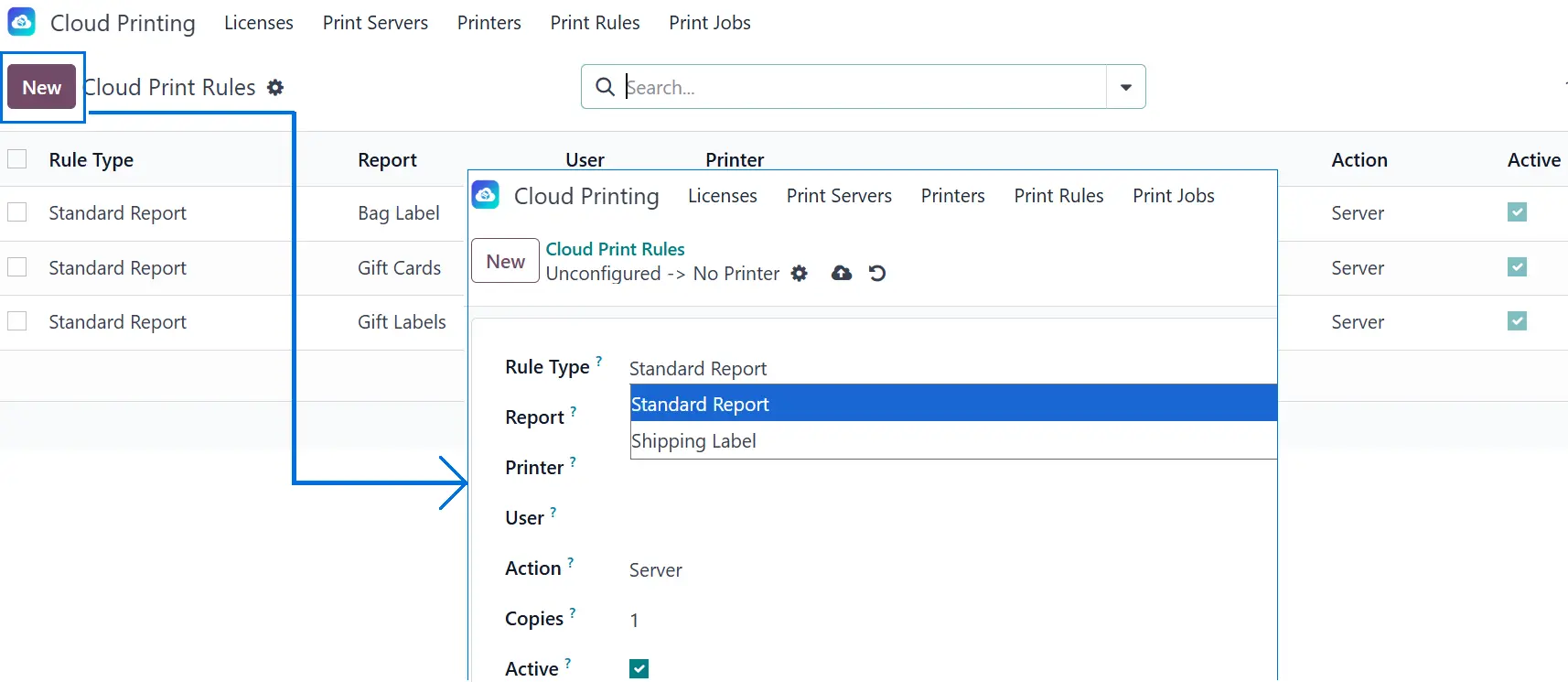Follow the Cloud Print Rules breadcrumb link
This screenshot has height=682, width=1568.
(615, 249)
